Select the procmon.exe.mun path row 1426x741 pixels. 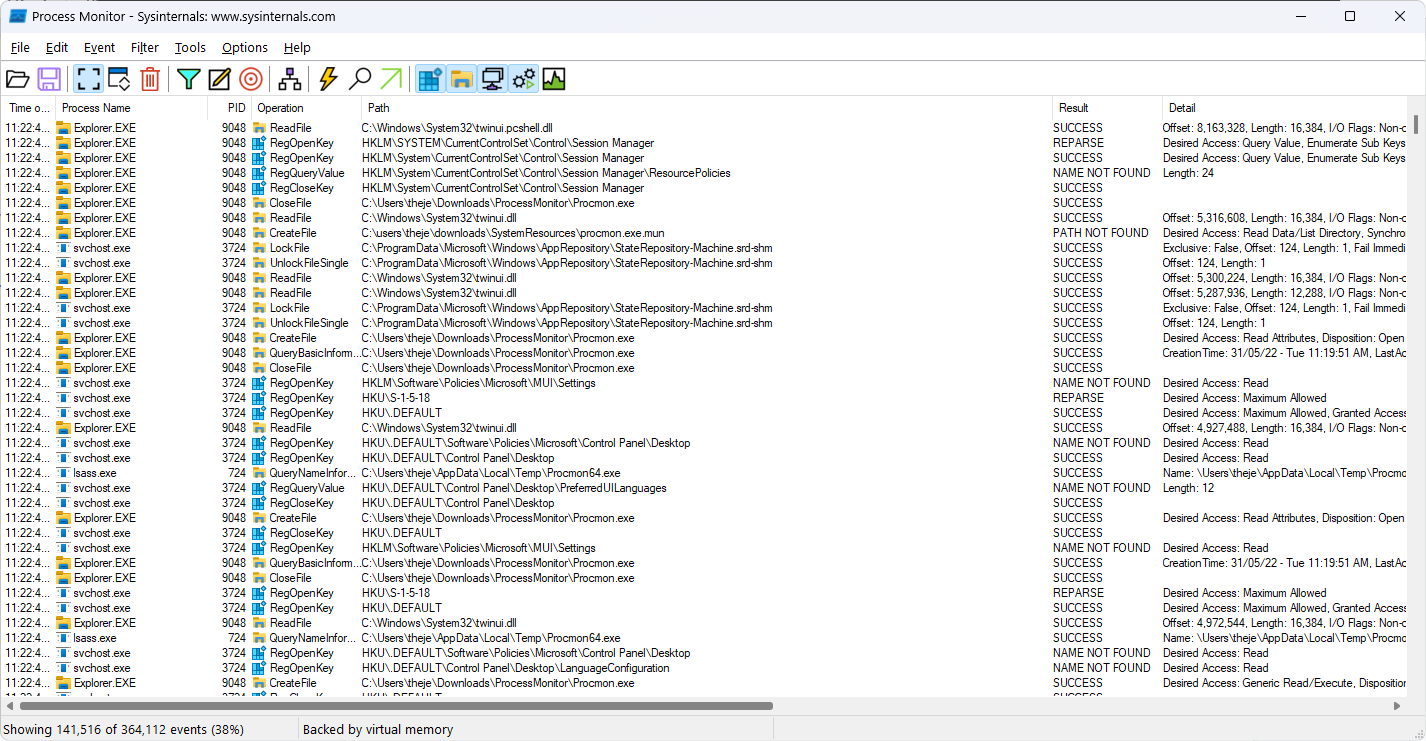pyautogui.click(x=705, y=233)
